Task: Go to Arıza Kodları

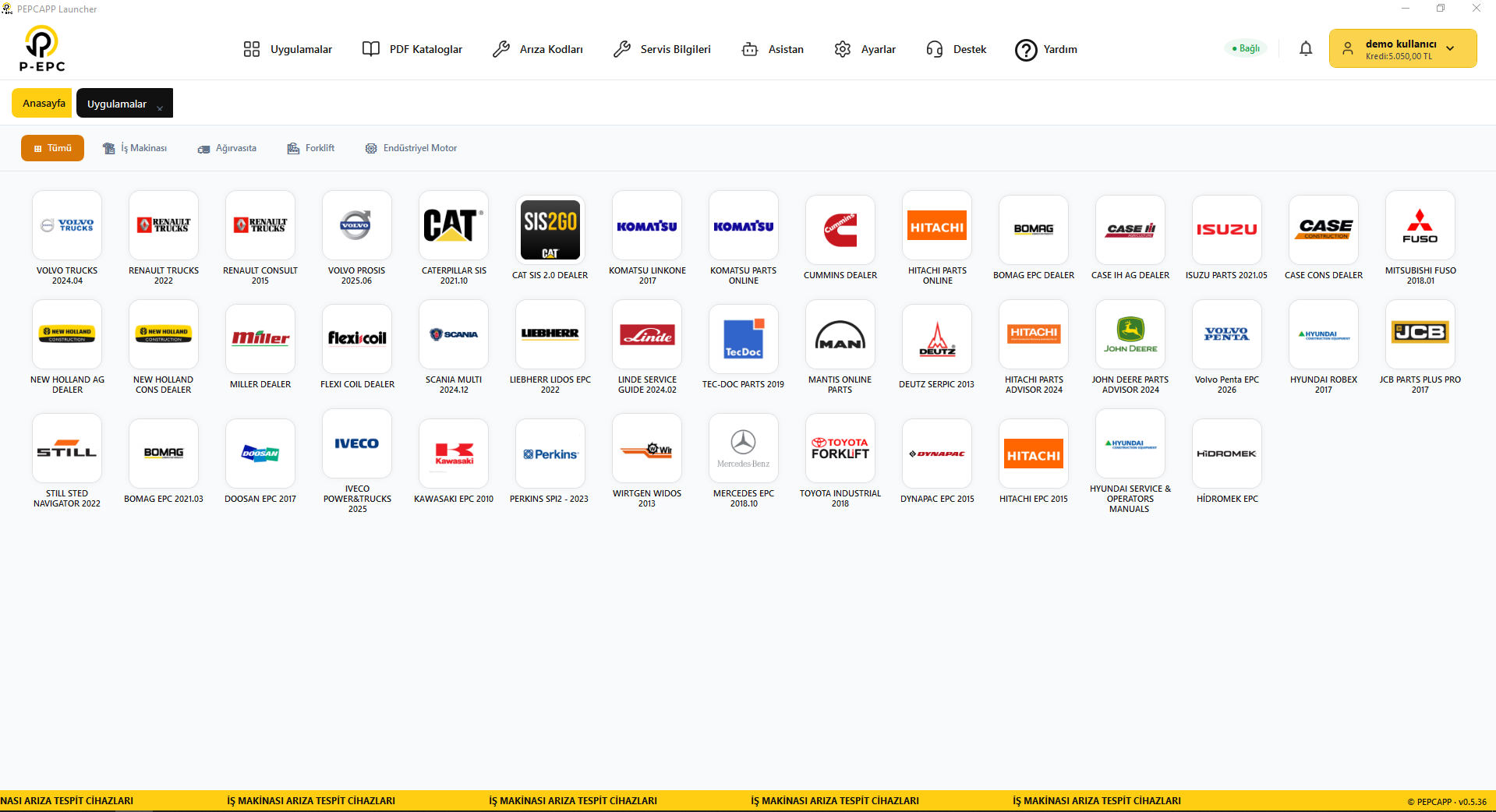Action: [x=538, y=49]
